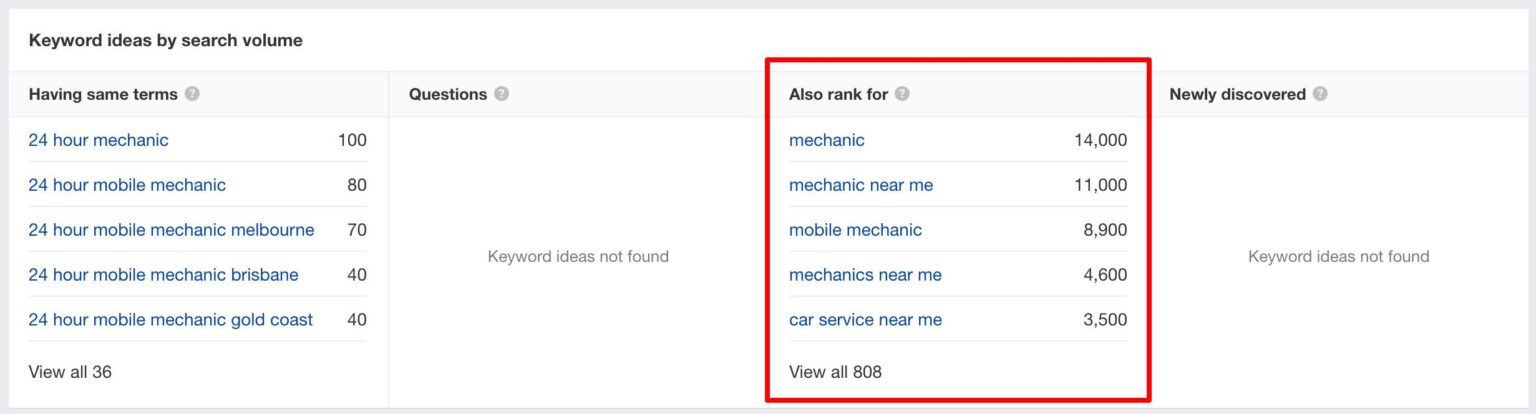Screen dimensions: 1536x414
Task: Click help icon beside Having same terms
Action: [193, 94]
